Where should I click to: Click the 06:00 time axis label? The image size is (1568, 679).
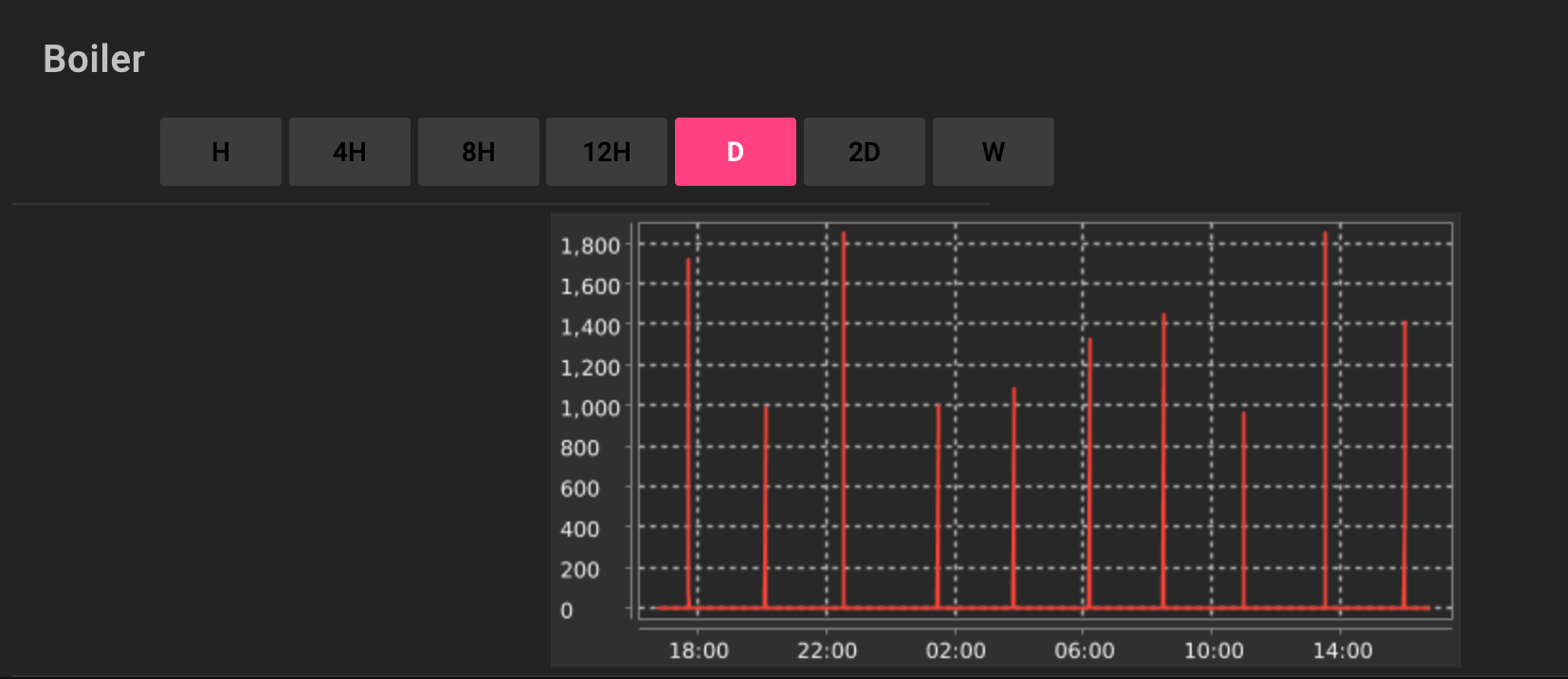click(x=1085, y=651)
